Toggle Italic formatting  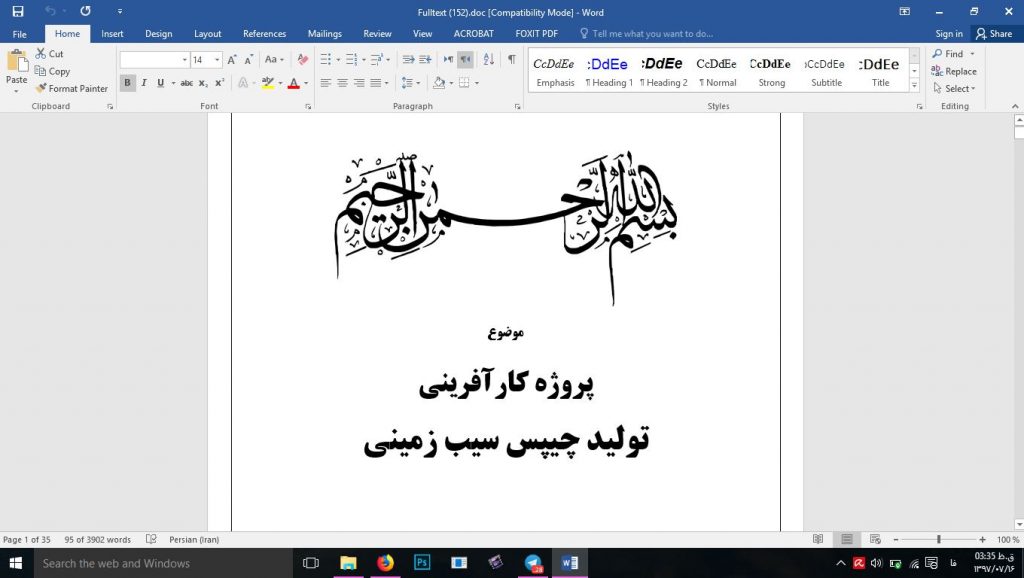click(144, 83)
